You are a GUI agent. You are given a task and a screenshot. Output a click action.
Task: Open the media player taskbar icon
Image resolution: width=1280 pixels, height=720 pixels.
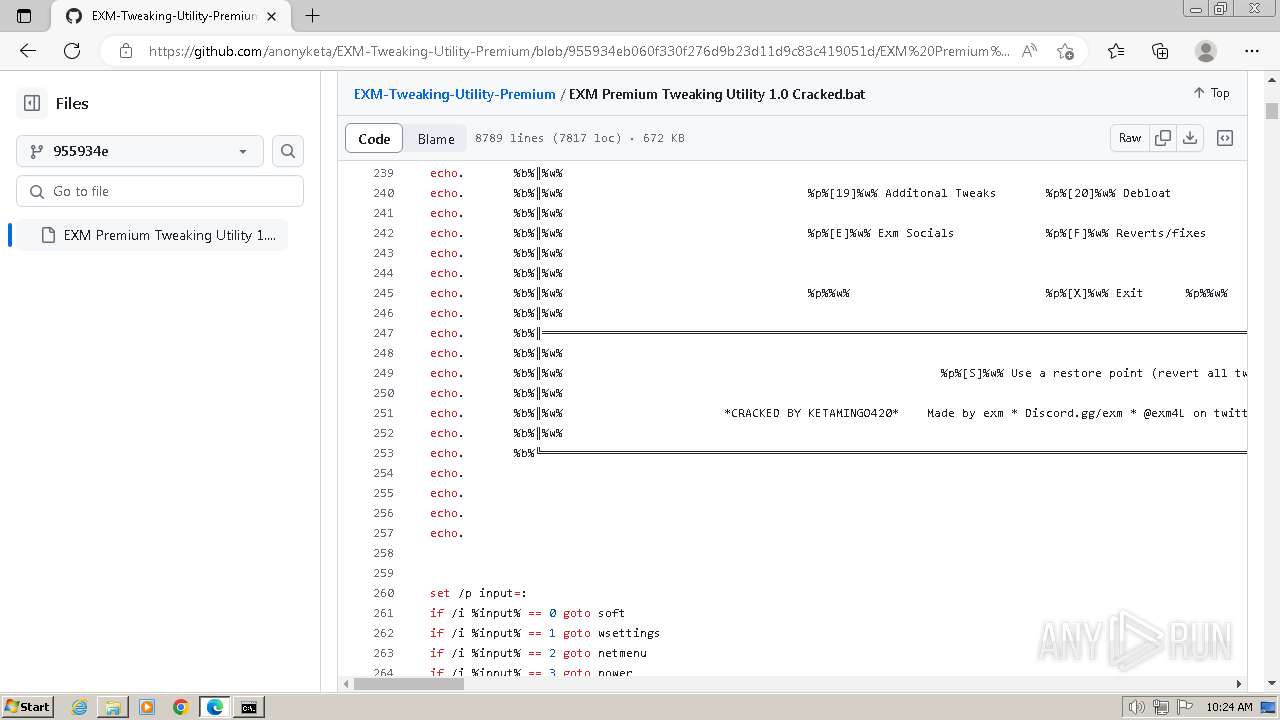146,707
